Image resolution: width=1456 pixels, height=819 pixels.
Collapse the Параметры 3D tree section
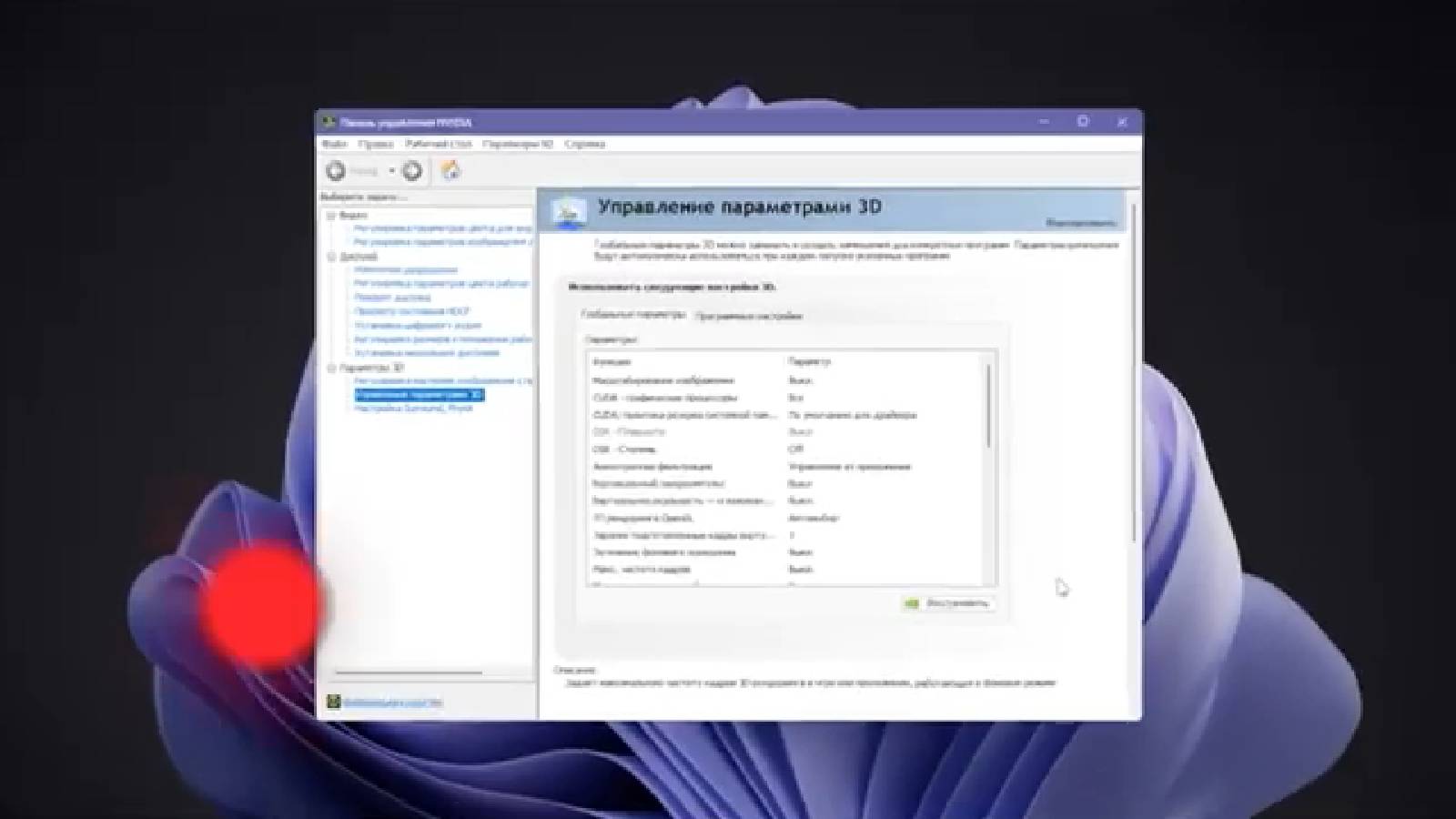pos(331,368)
